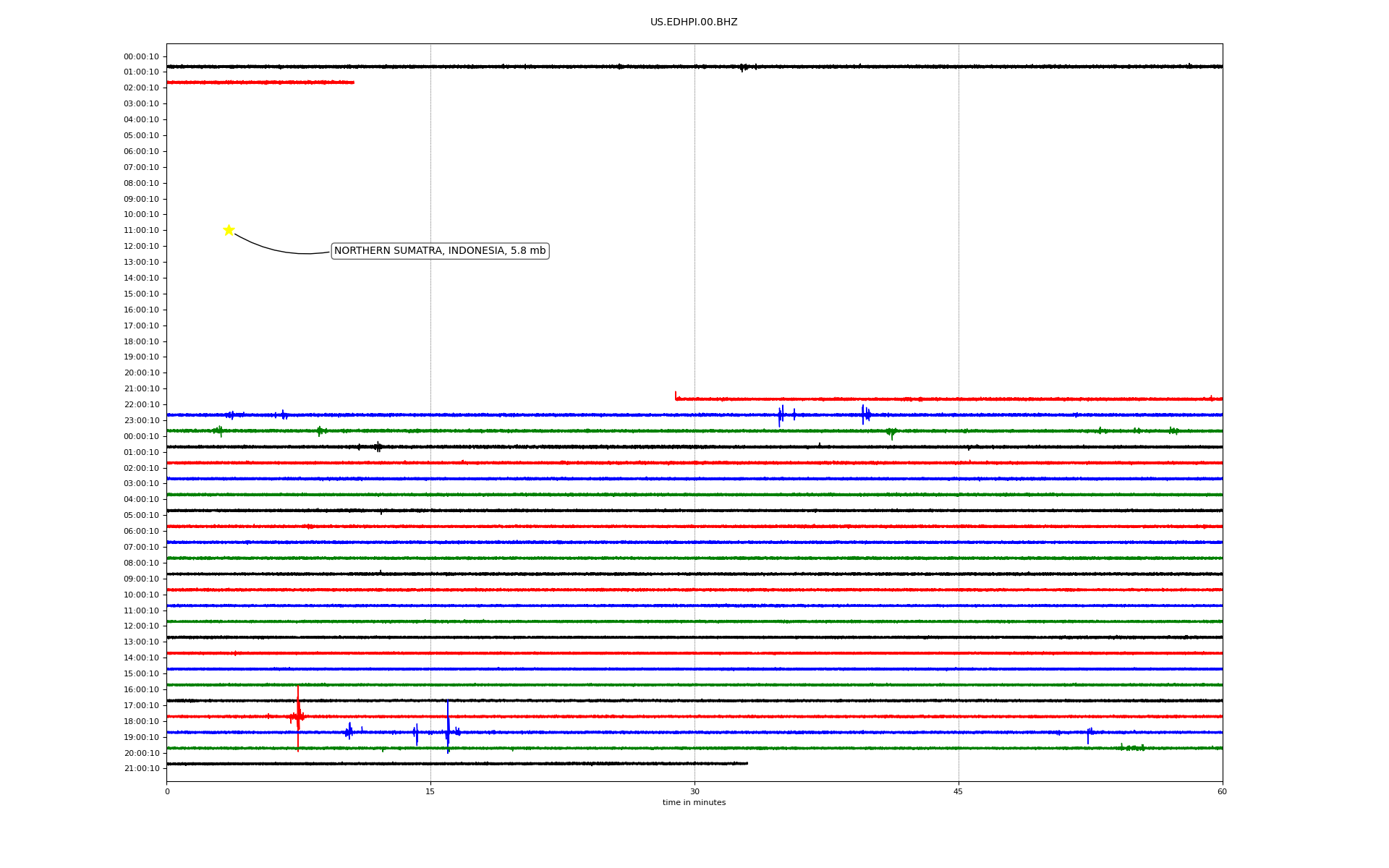Click the US.EDHPI.00.BHZ plot title
This screenshot has width=1389, height=868.
(693, 22)
